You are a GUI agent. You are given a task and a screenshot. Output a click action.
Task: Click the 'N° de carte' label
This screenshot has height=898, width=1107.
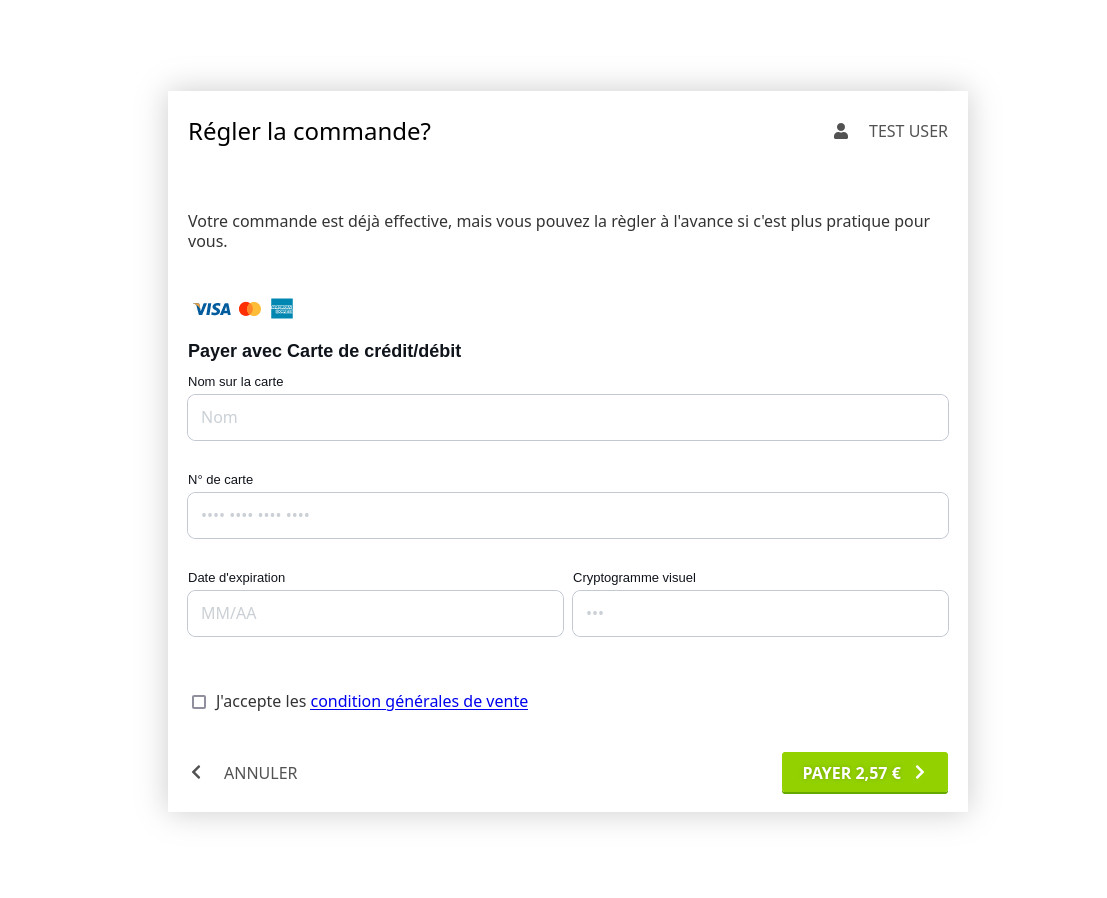click(221, 480)
